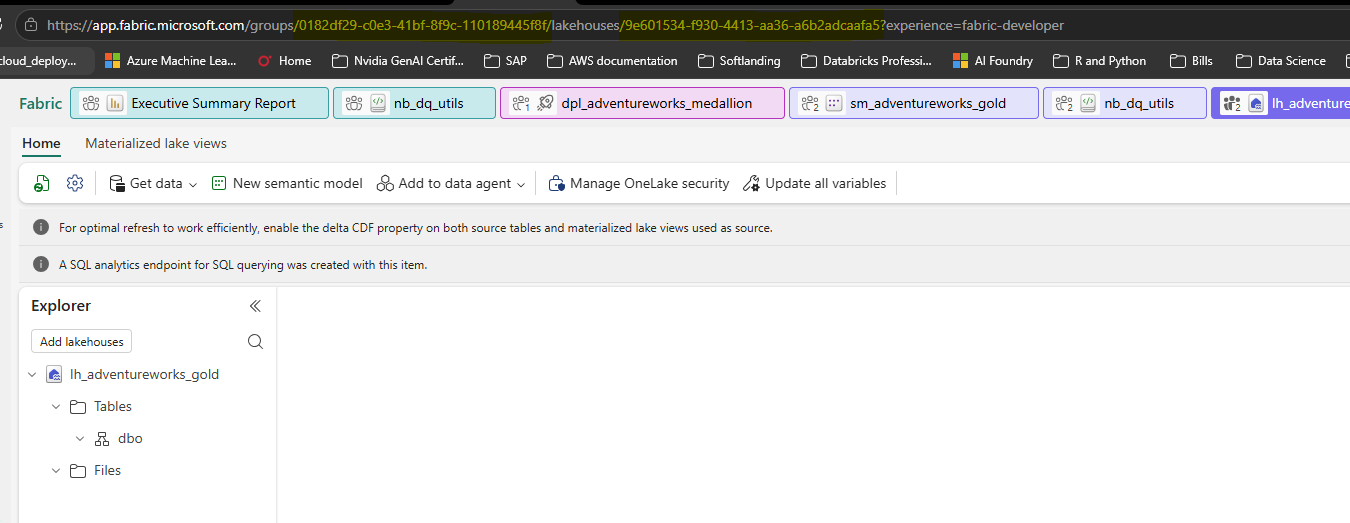The height and width of the screenshot is (523, 1350).
Task: Collapse the dbo schema chevron
Action: [x=80, y=439]
